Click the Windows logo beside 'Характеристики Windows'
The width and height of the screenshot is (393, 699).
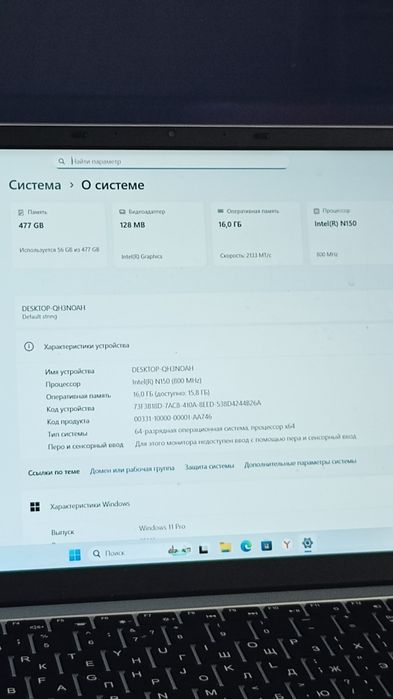click(x=35, y=507)
